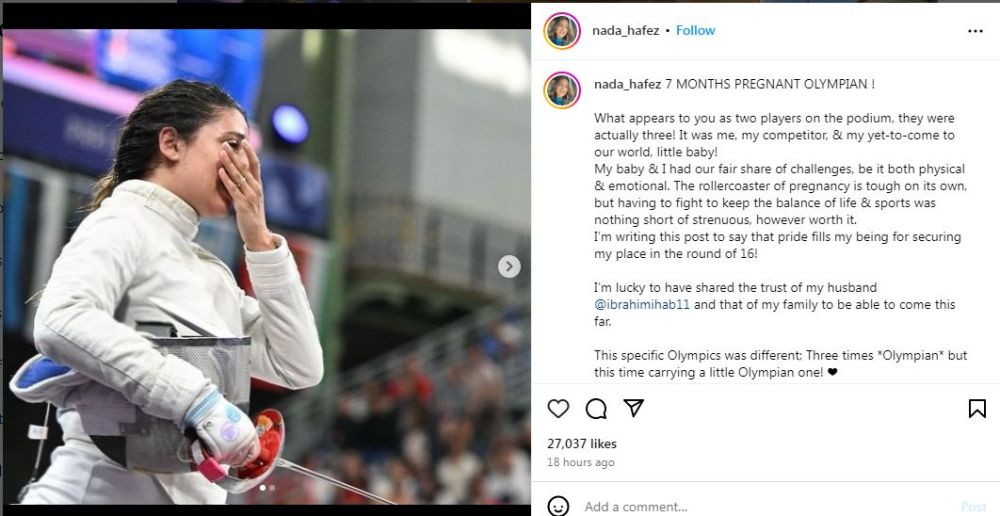
Task: View the 27,037 likes list
Action: click(582, 444)
